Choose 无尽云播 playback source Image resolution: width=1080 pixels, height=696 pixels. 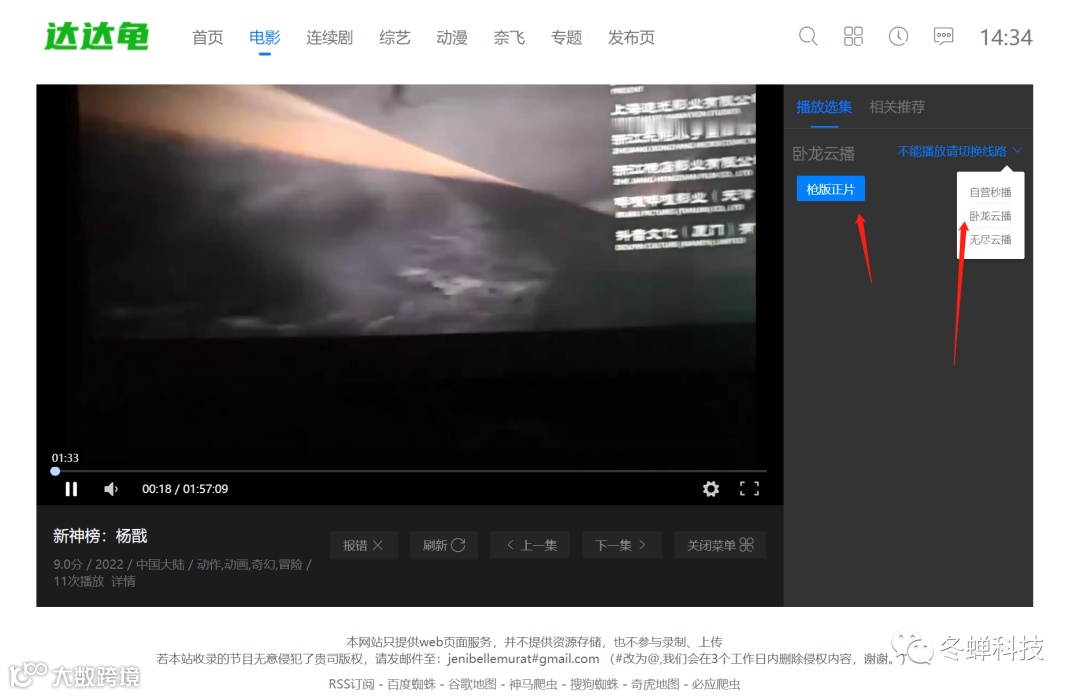pyautogui.click(x=990, y=239)
